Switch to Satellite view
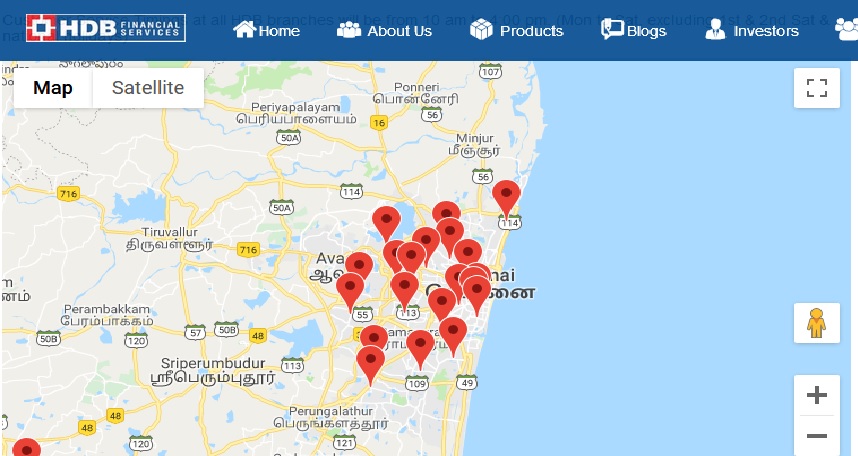 [148, 88]
